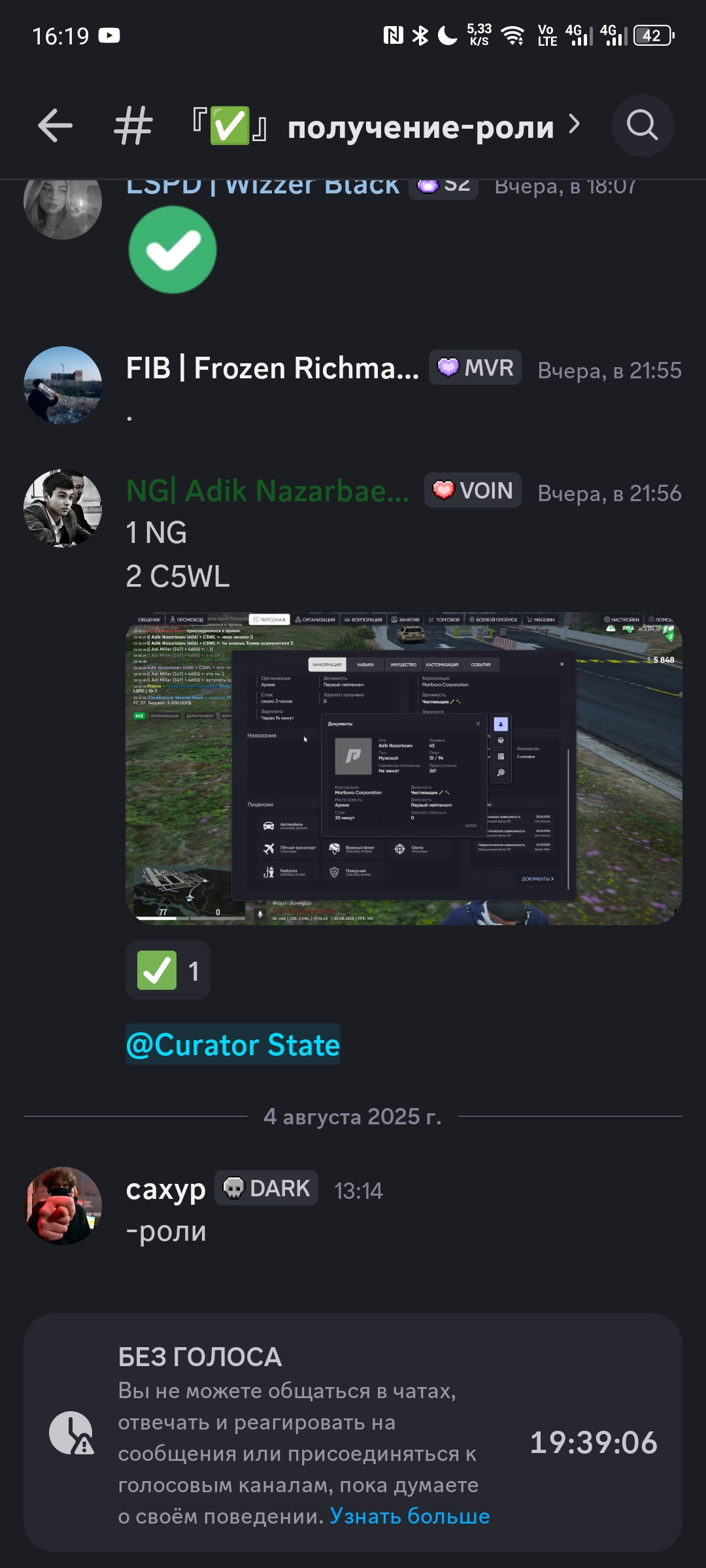Expand channel details via chevron after получение-роли
This screenshot has height=1568, width=706.
point(574,124)
